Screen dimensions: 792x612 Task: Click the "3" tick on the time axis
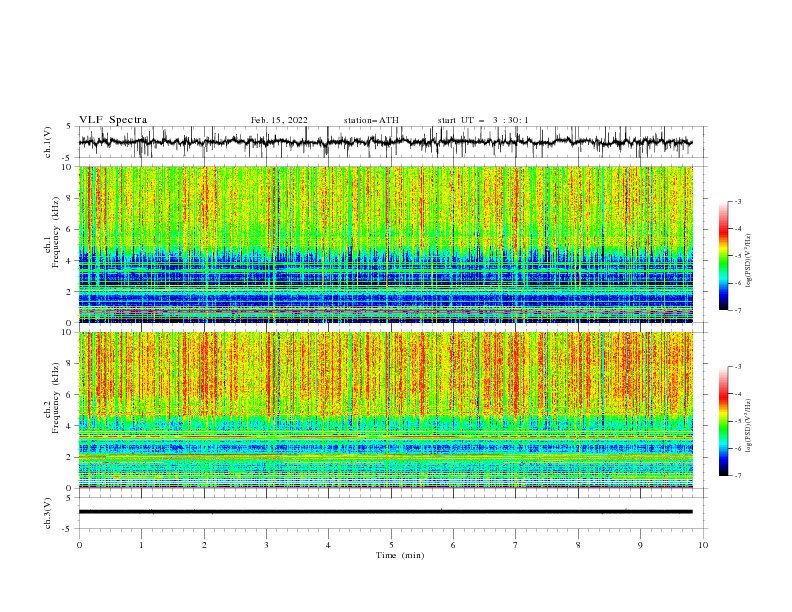point(266,545)
